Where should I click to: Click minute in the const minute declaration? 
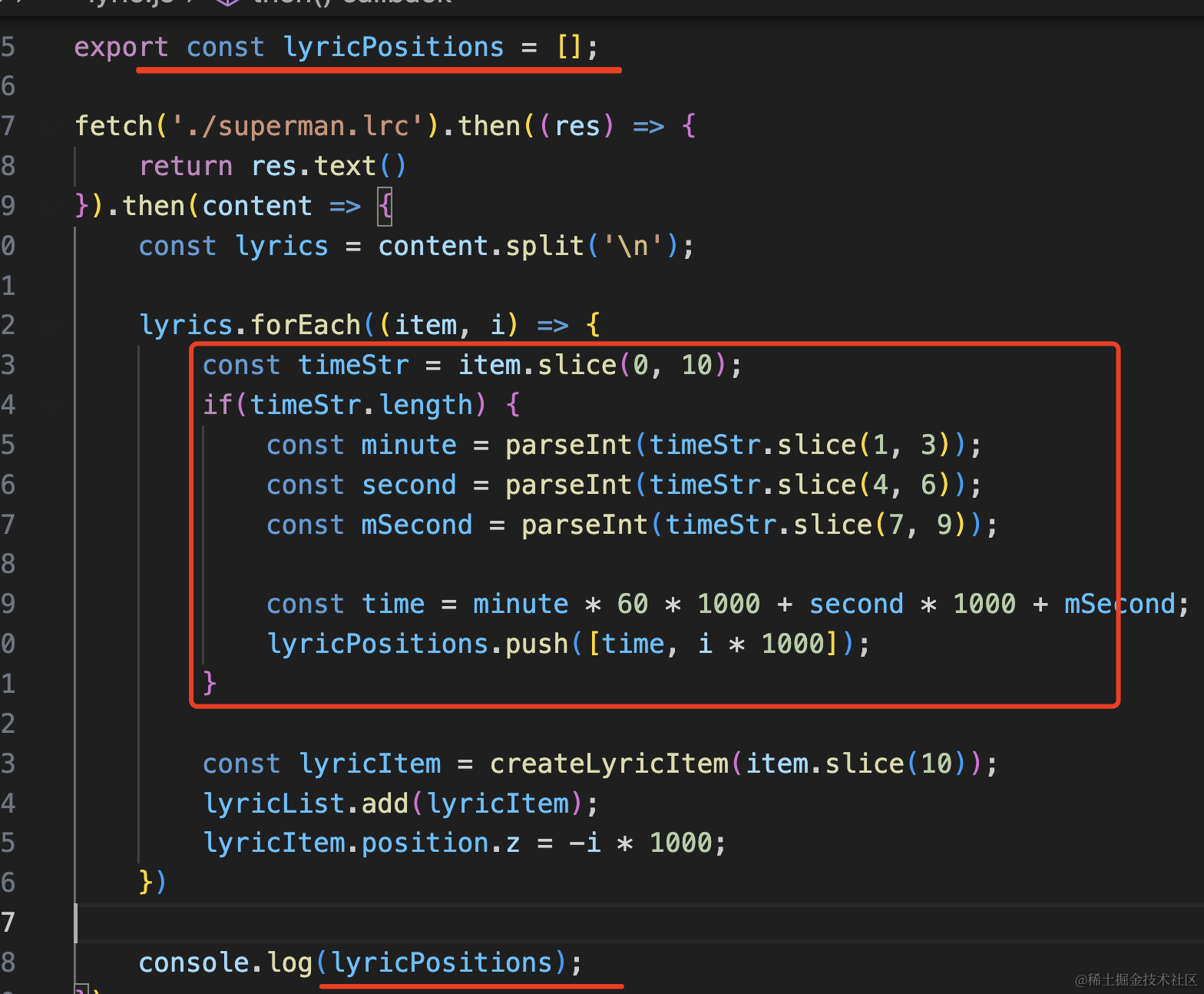408,445
